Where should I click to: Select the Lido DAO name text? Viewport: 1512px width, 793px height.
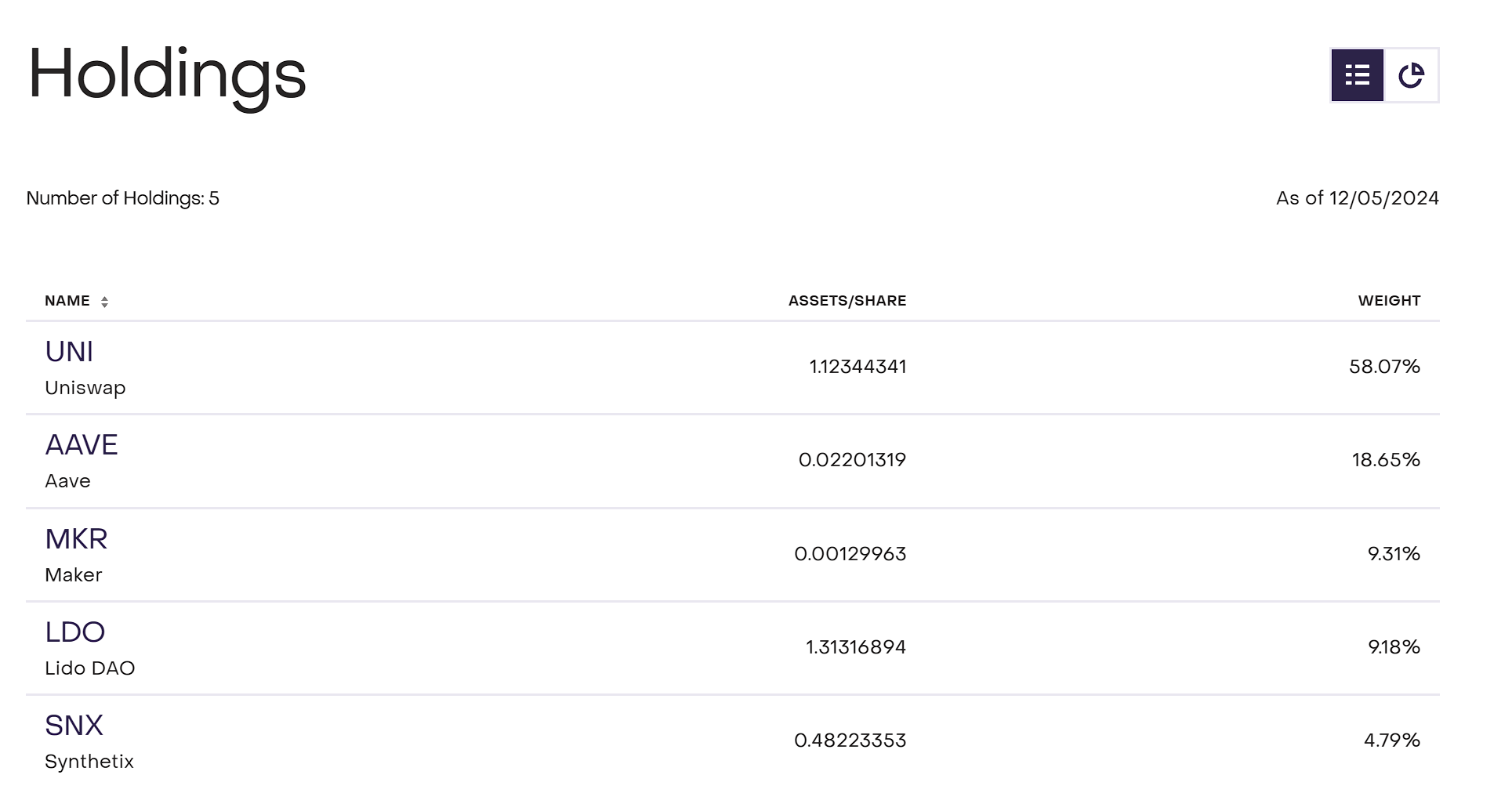point(89,668)
